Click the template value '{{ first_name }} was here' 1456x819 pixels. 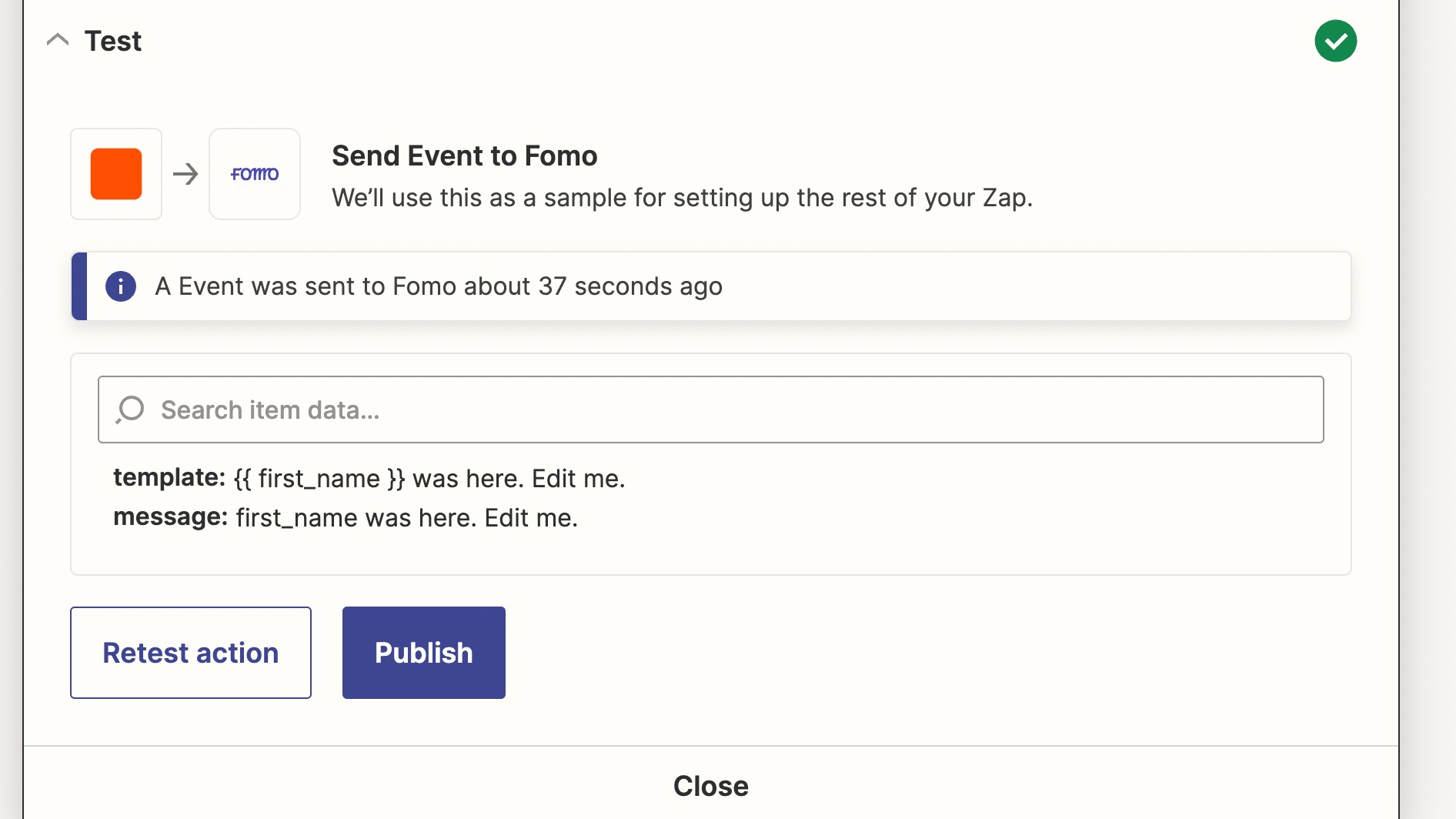[x=429, y=479]
